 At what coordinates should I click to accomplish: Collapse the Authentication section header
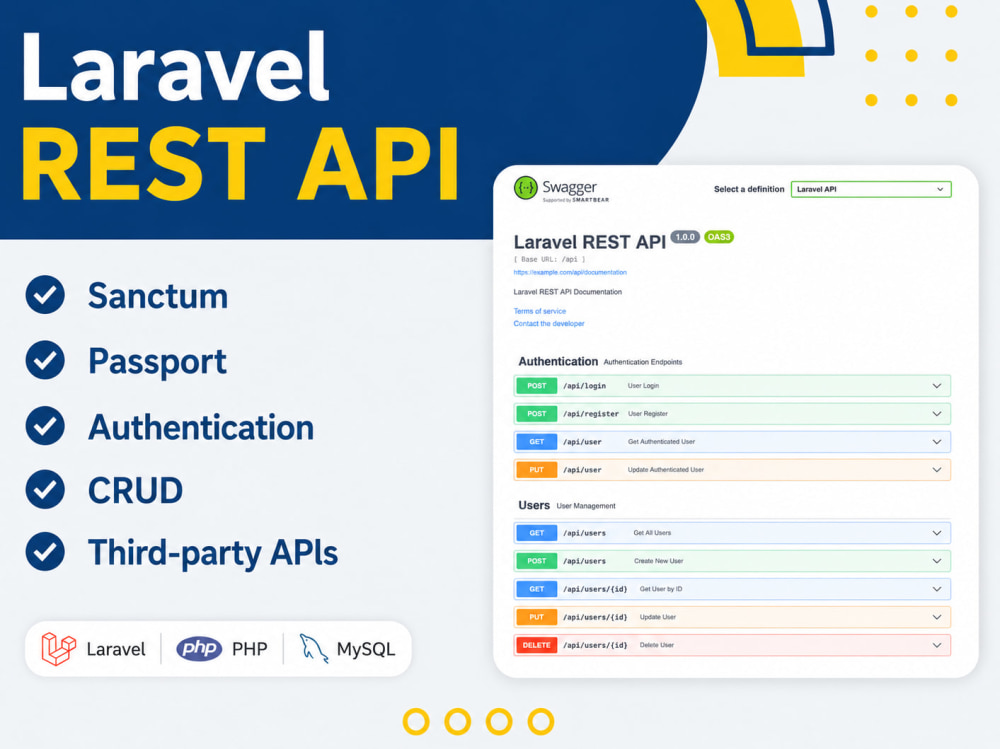click(x=558, y=362)
